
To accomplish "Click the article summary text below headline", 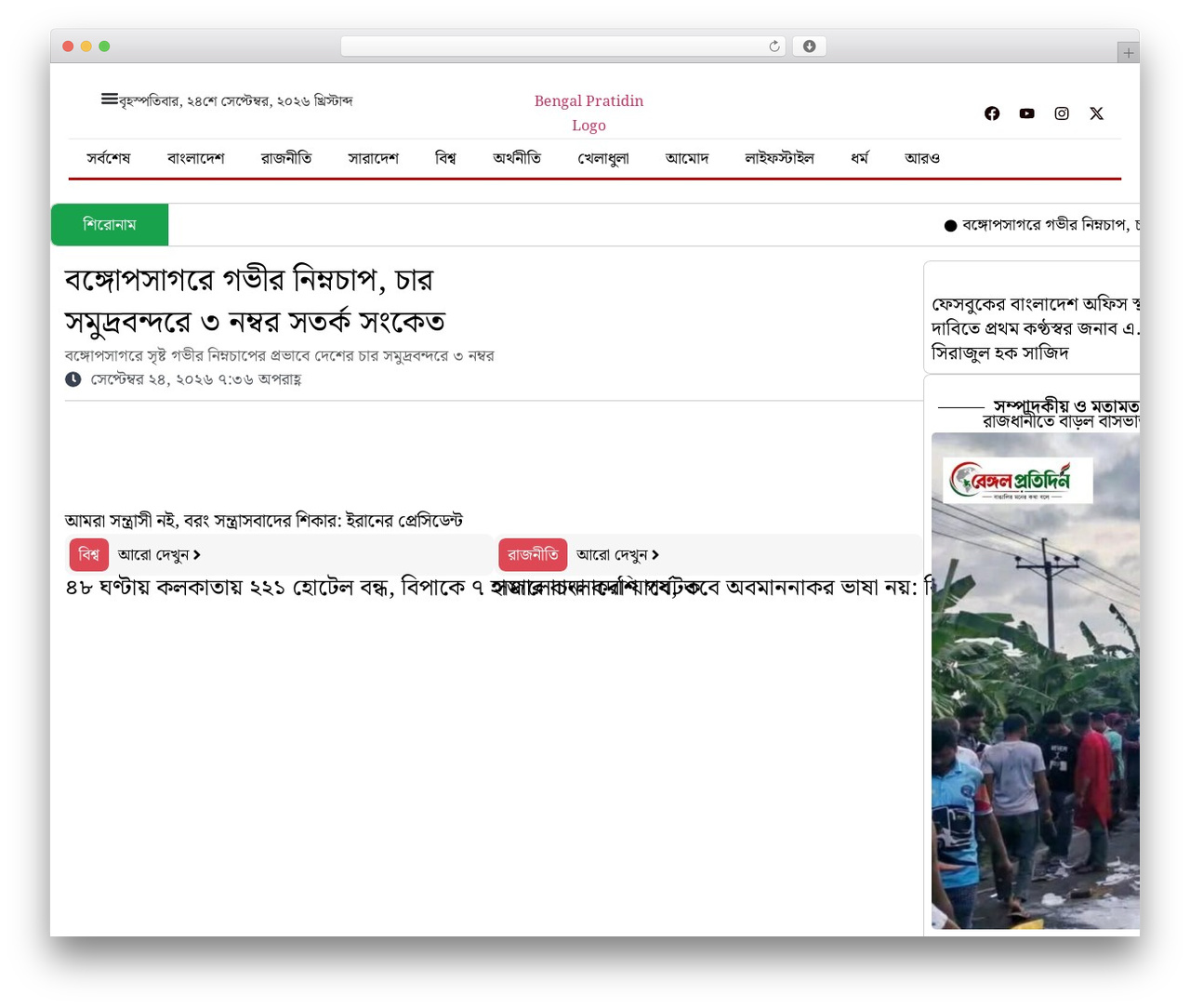I will (x=279, y=355).
